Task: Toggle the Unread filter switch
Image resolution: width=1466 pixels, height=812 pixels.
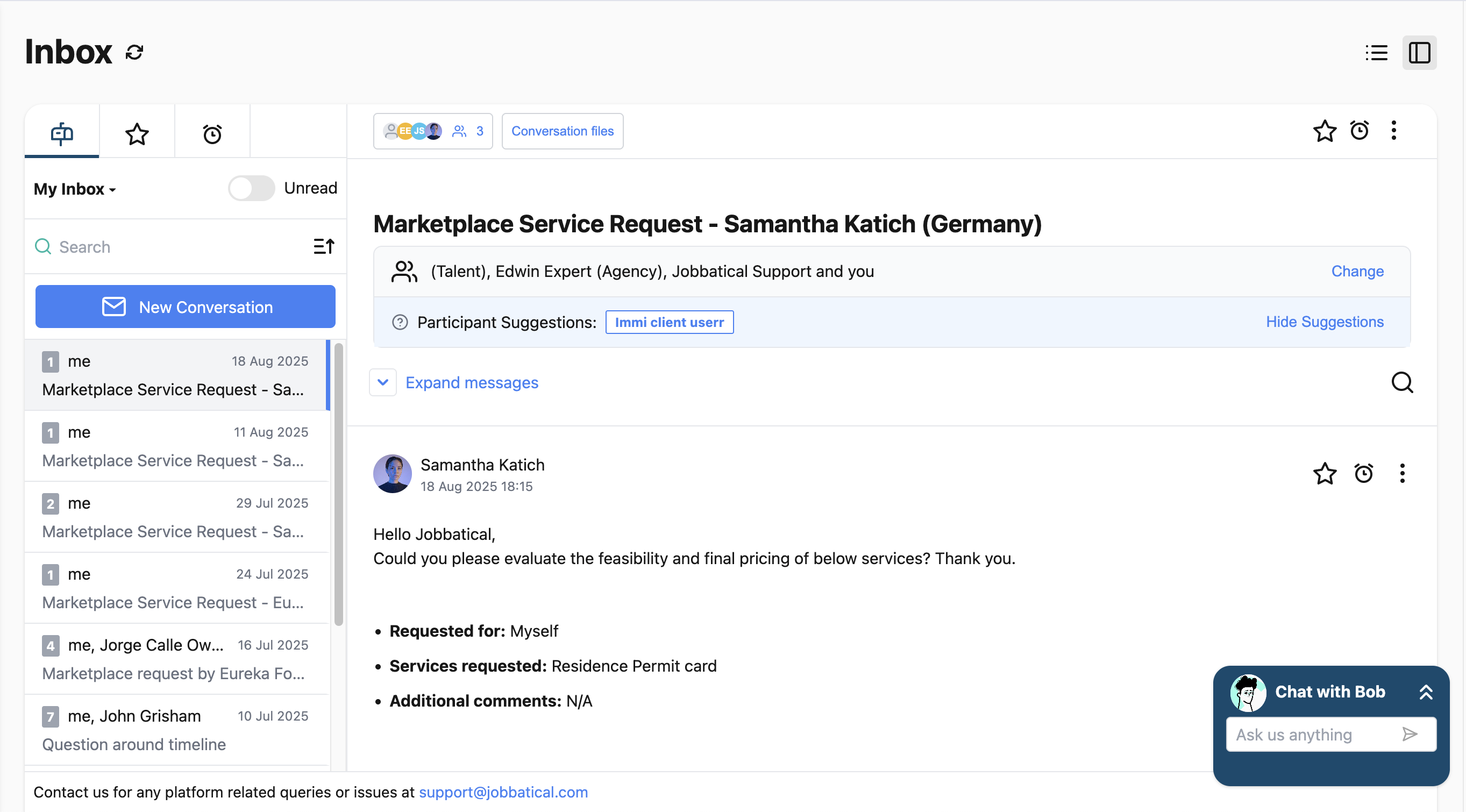Action: pyautogui.click(x=251, y=188)
